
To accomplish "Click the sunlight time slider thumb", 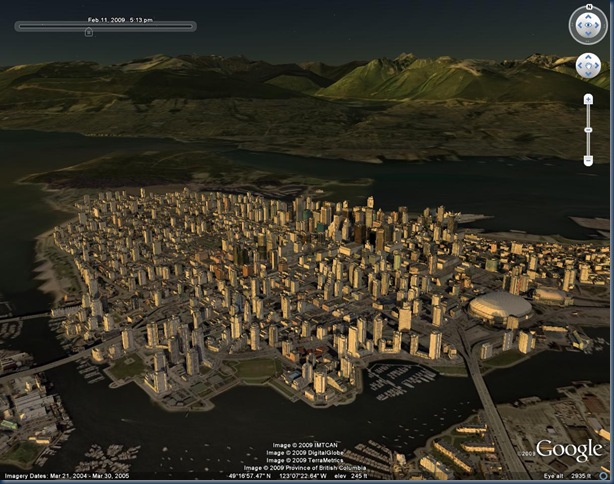I will (89, 32).
